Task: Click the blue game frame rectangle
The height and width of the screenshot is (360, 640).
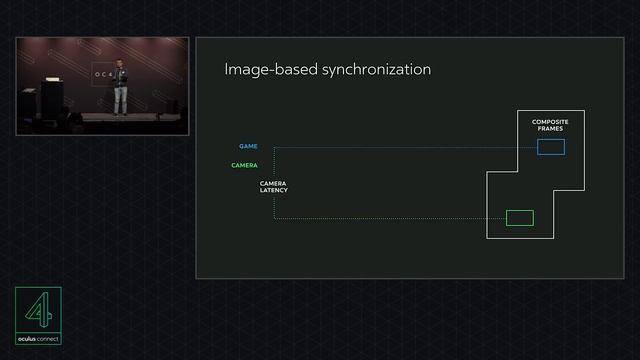Action: click(x=551, y=147)
